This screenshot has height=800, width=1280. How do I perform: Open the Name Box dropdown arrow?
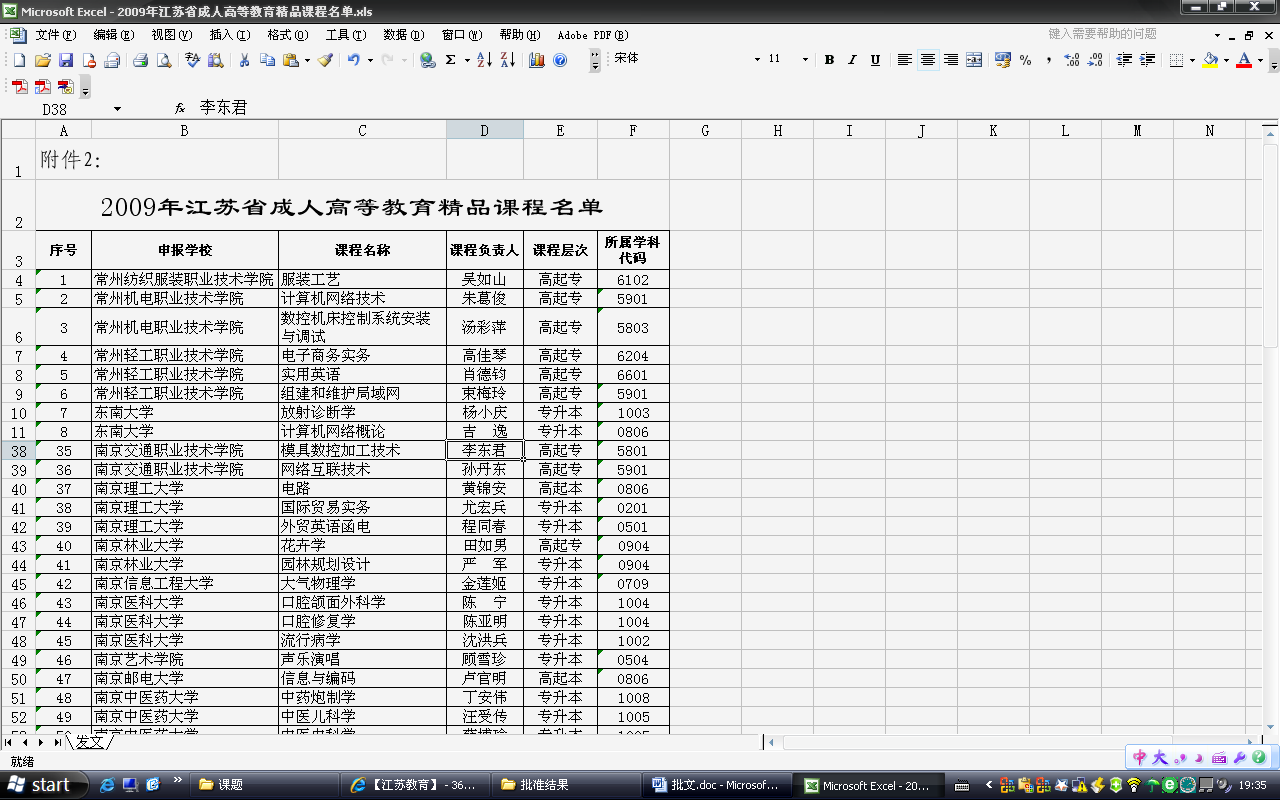click(x=117, y=109)
